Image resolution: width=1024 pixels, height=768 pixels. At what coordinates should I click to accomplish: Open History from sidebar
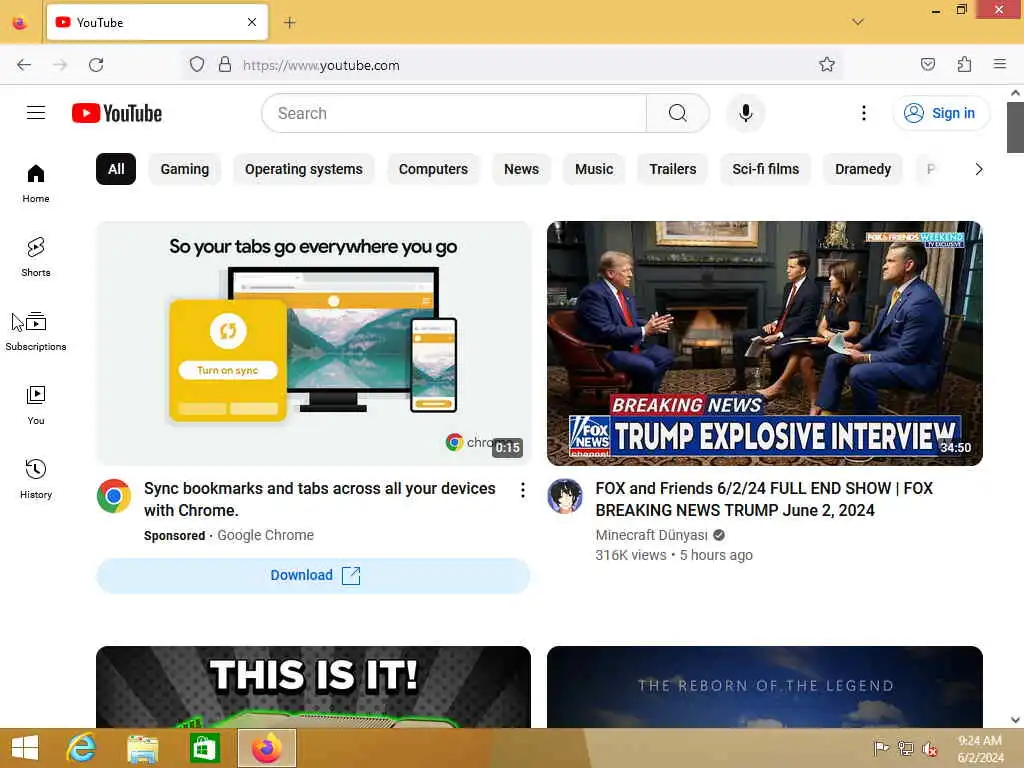pos(36,479)
